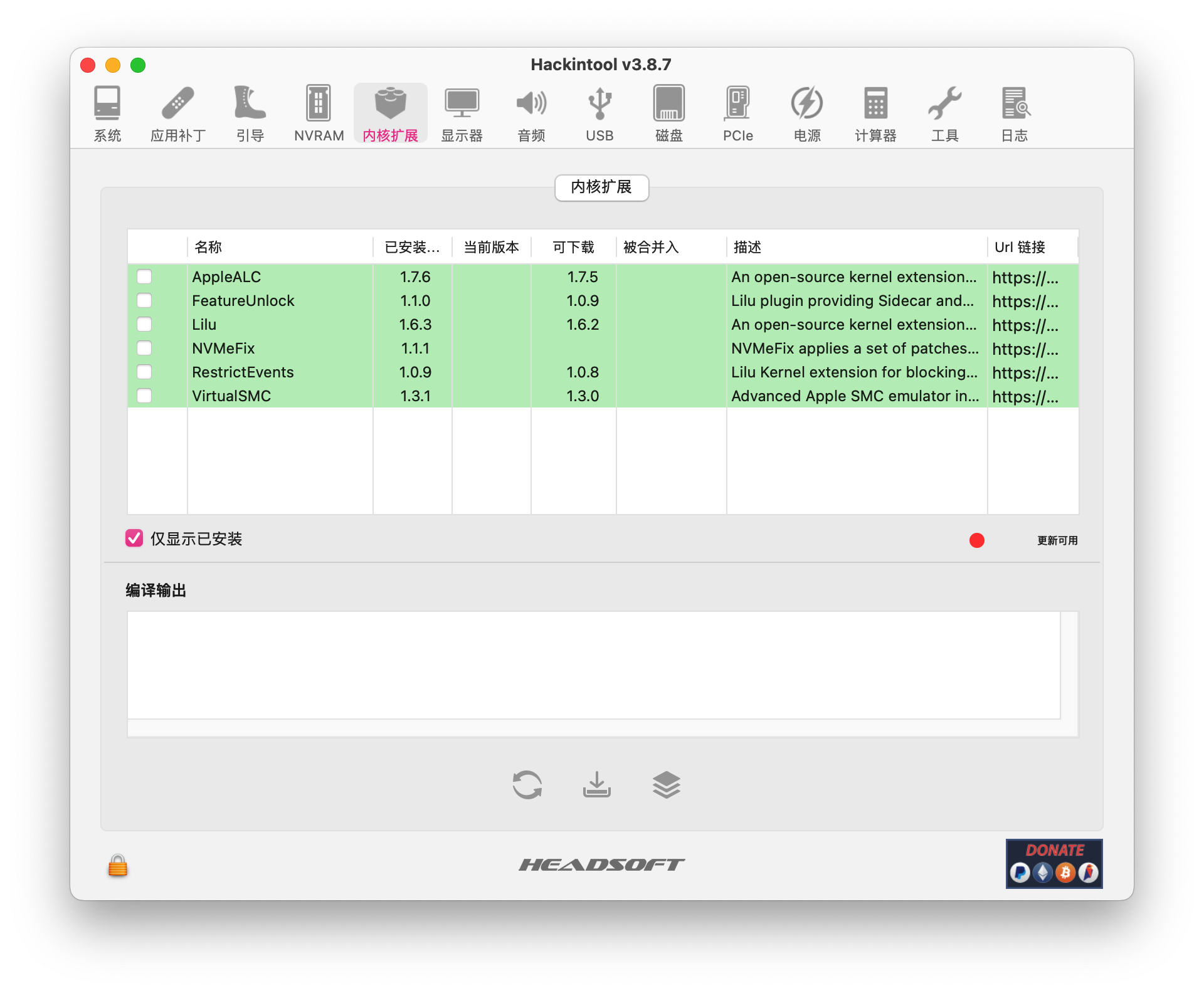1204x993 pixels.
Task: Sort by the 已安装 column header
Action: pyautogui.click(x=412, y=247)
